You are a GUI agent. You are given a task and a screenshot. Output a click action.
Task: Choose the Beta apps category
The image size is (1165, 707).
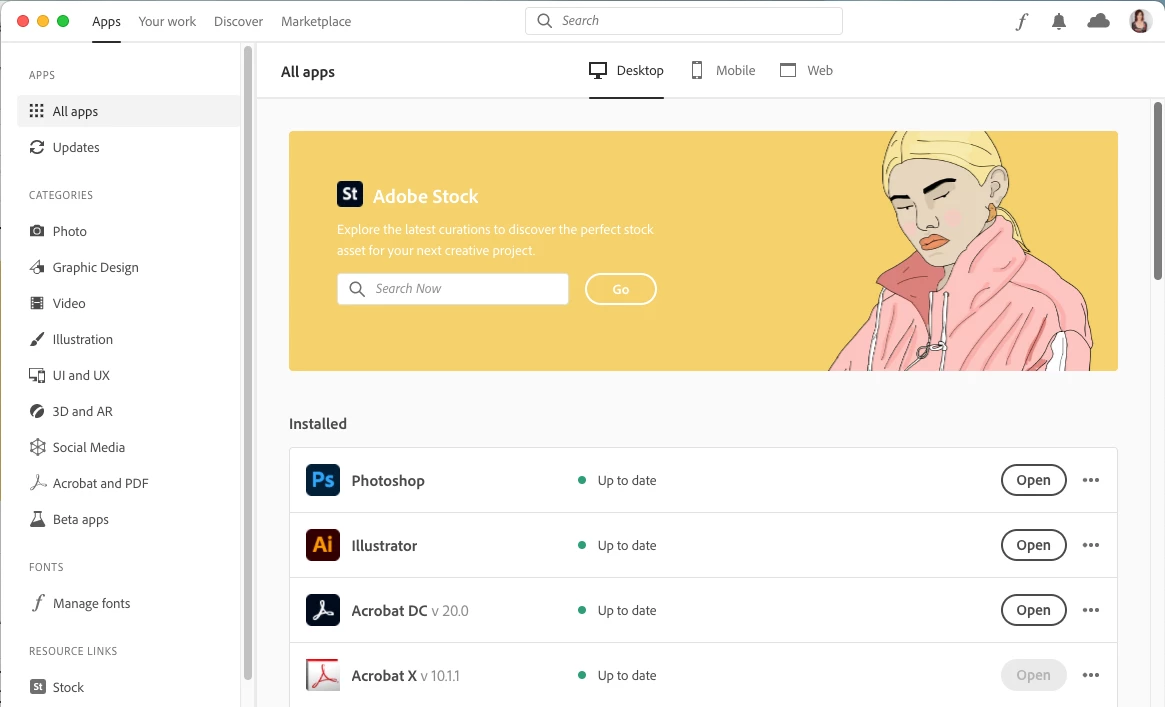[x=68, y=519]
